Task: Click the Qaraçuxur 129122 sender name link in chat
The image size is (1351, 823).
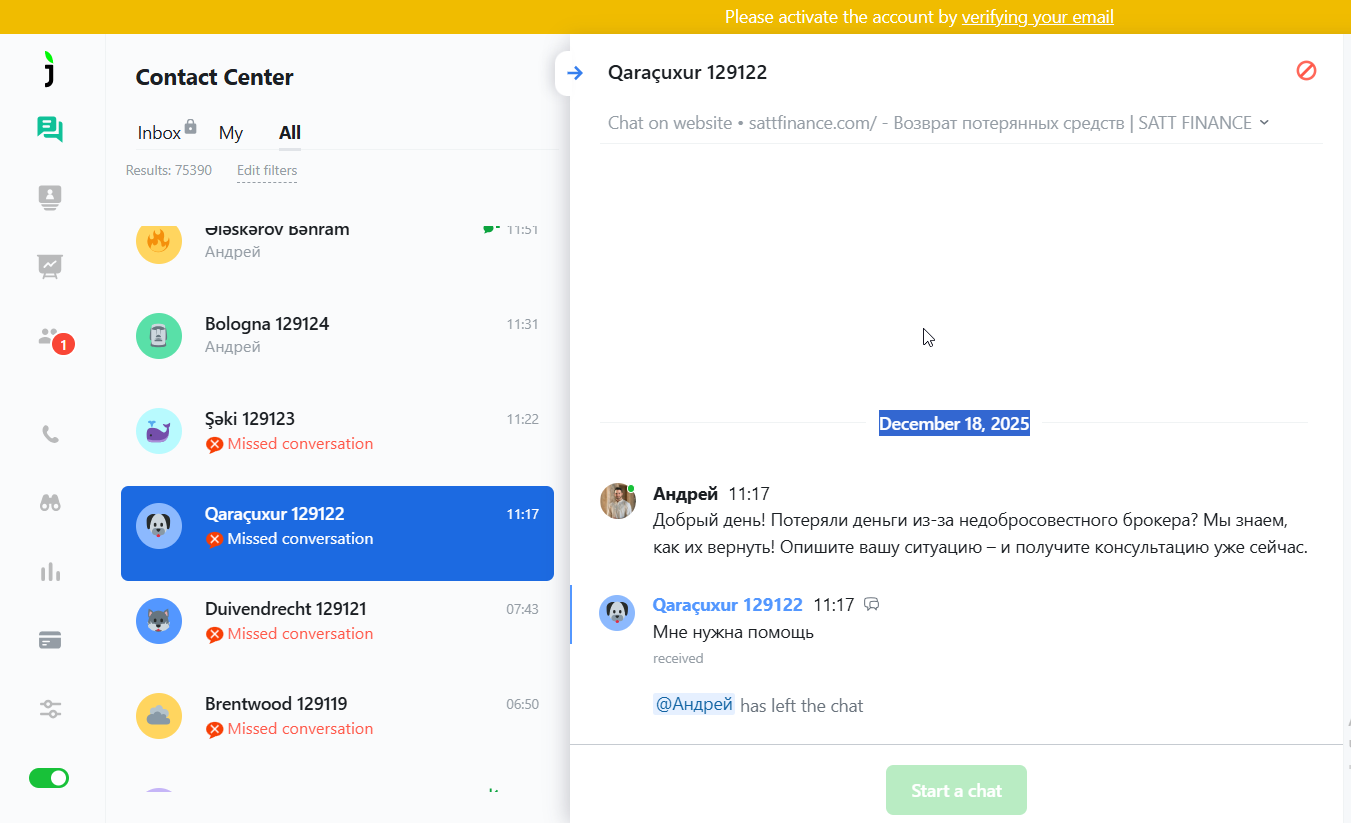Action: pos(727,604)
